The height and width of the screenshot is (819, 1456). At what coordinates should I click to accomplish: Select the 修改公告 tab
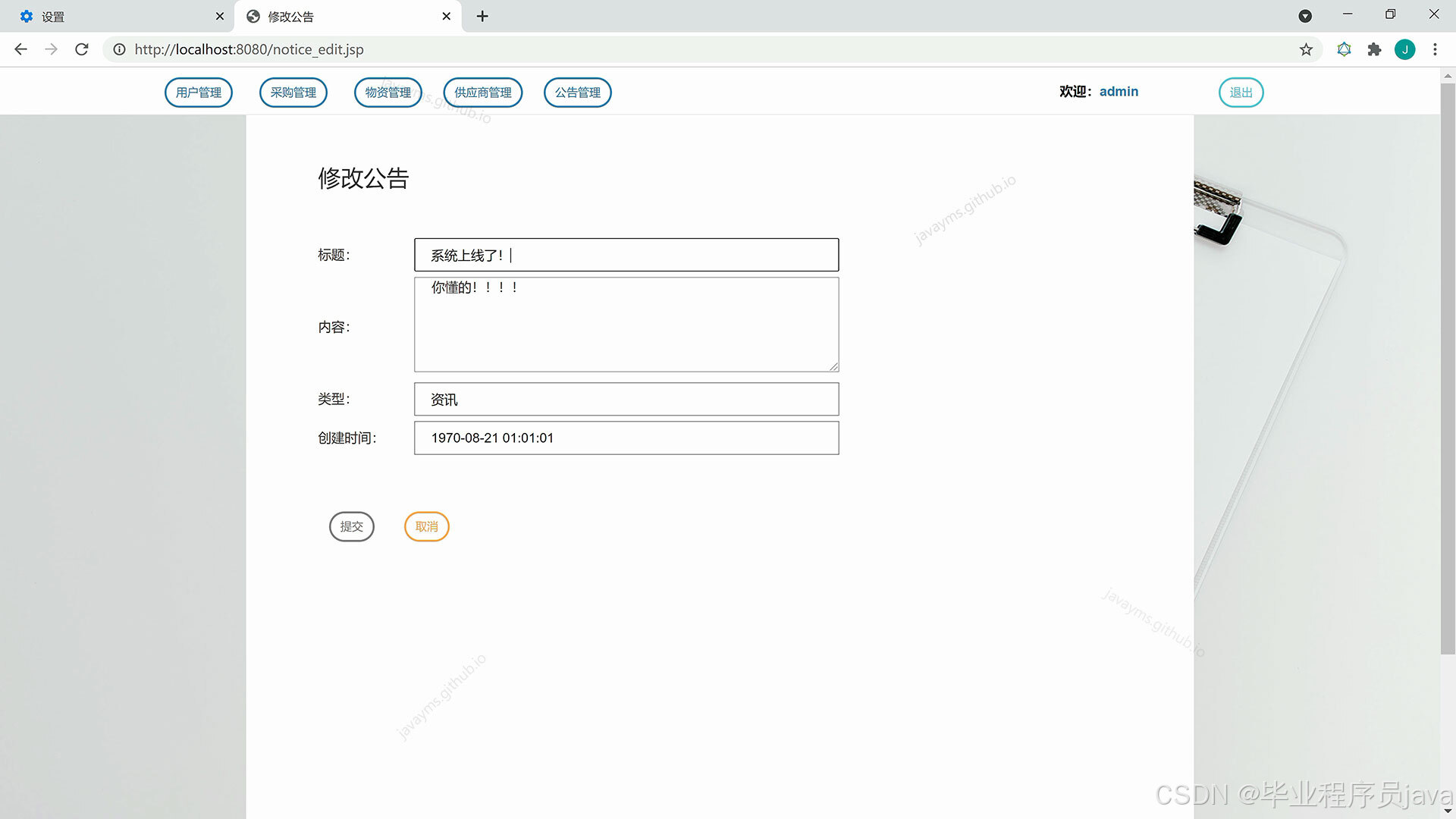click(x=348, y=16)
